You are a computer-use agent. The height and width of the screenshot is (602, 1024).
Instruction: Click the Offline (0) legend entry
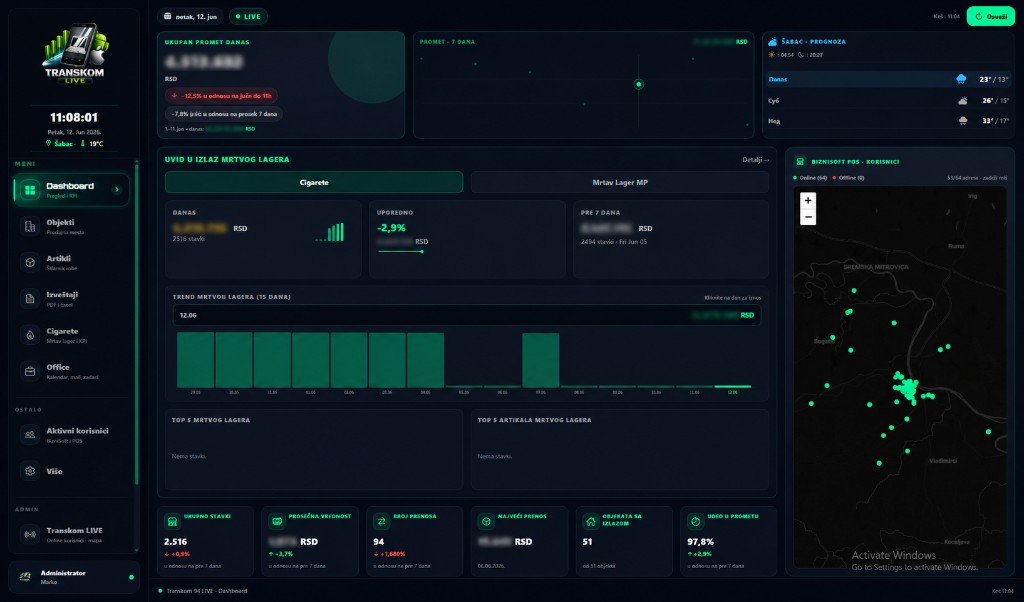tap(848, 178)
